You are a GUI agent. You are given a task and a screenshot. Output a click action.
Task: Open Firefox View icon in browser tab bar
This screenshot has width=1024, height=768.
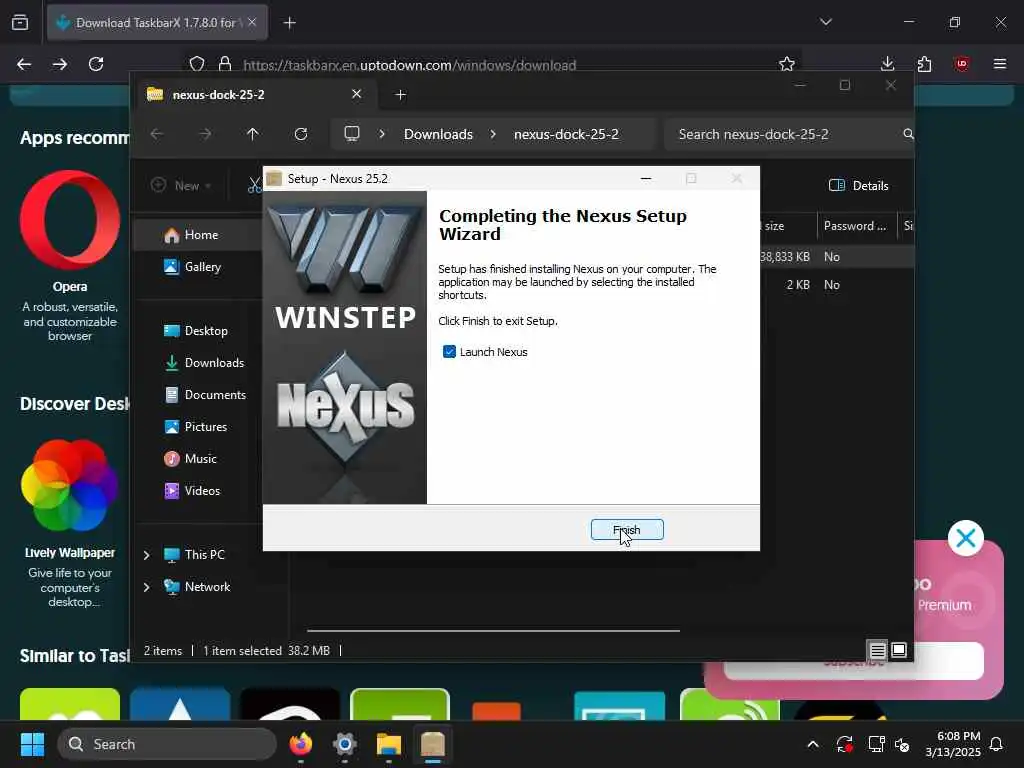[20, 23]
